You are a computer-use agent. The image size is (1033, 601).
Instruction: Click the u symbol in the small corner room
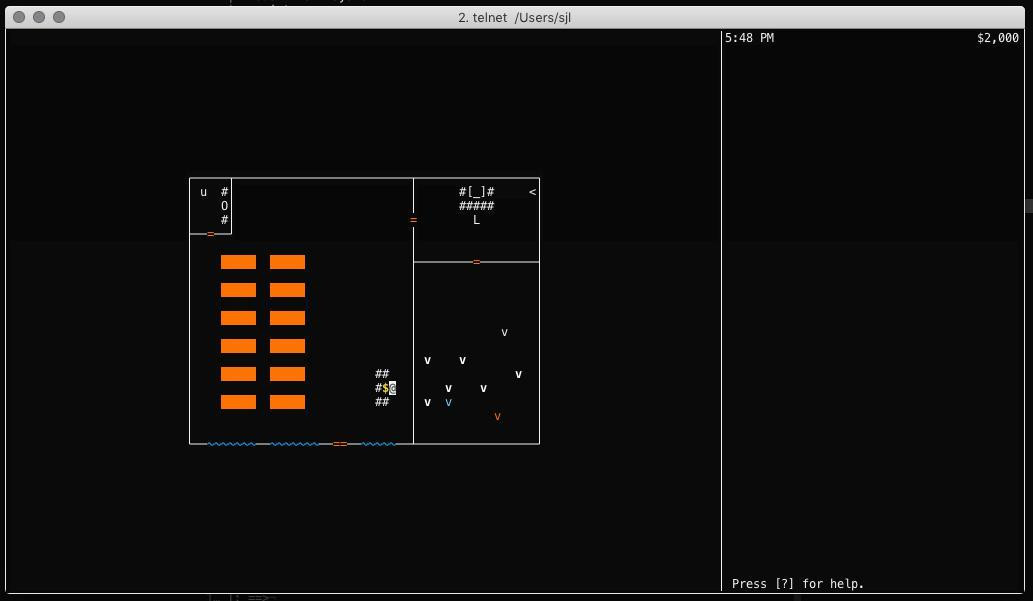click(204, 192)
